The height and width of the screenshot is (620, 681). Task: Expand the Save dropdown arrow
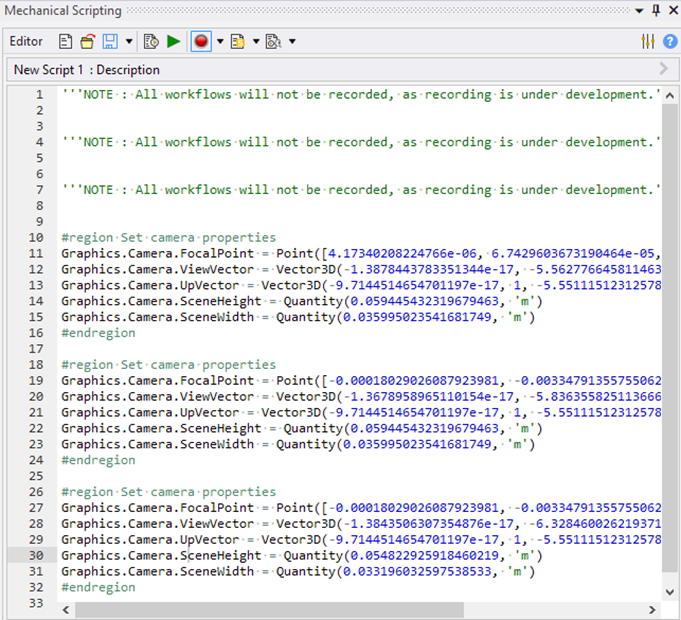click(128, 41)
